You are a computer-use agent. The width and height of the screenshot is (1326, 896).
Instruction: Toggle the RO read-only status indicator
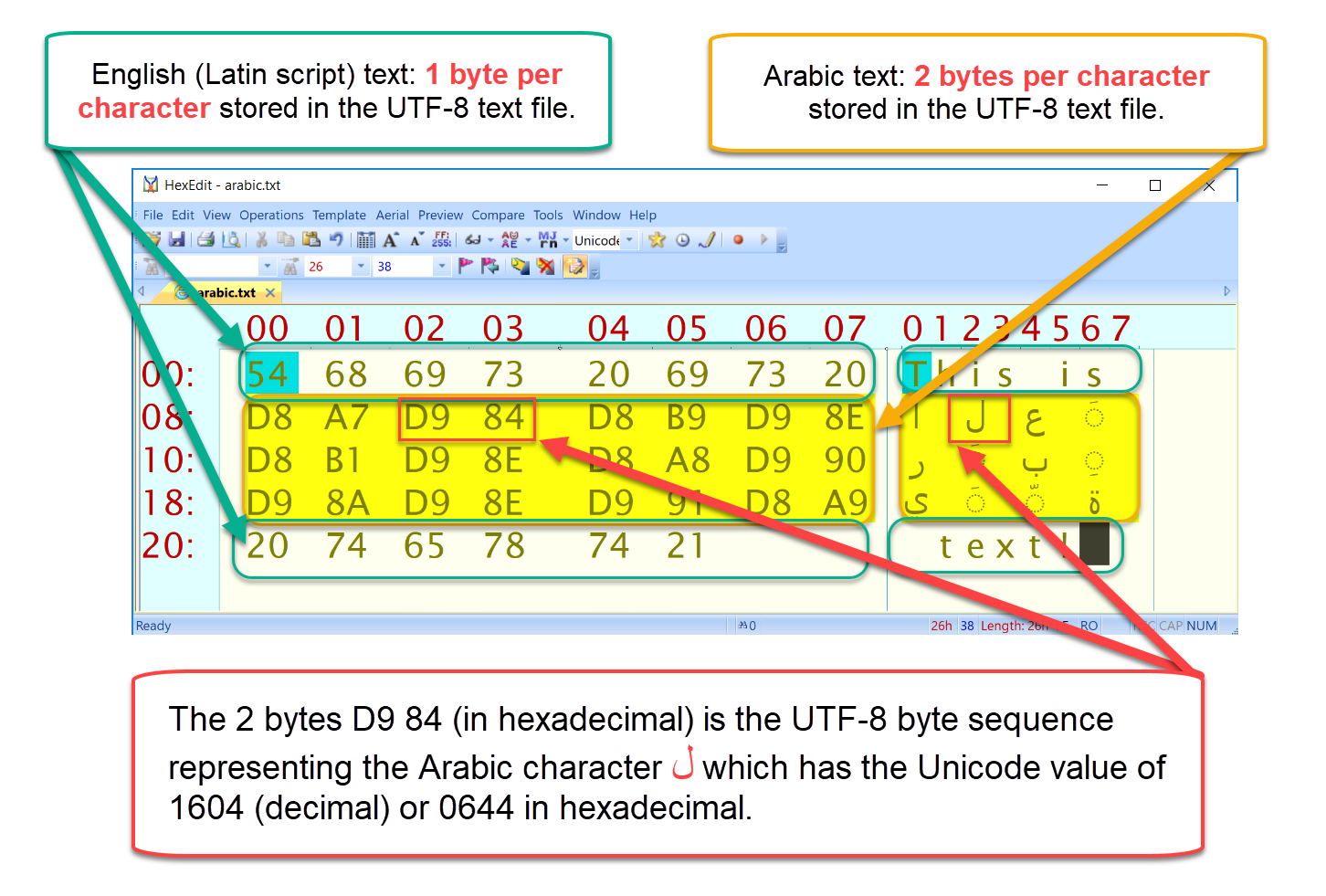[1089, 626]
